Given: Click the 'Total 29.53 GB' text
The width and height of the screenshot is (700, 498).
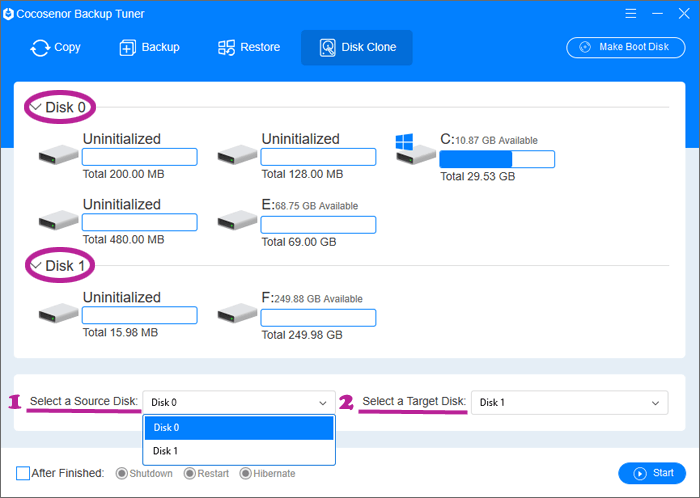Looking at the screenshot, I should [478, 176].
